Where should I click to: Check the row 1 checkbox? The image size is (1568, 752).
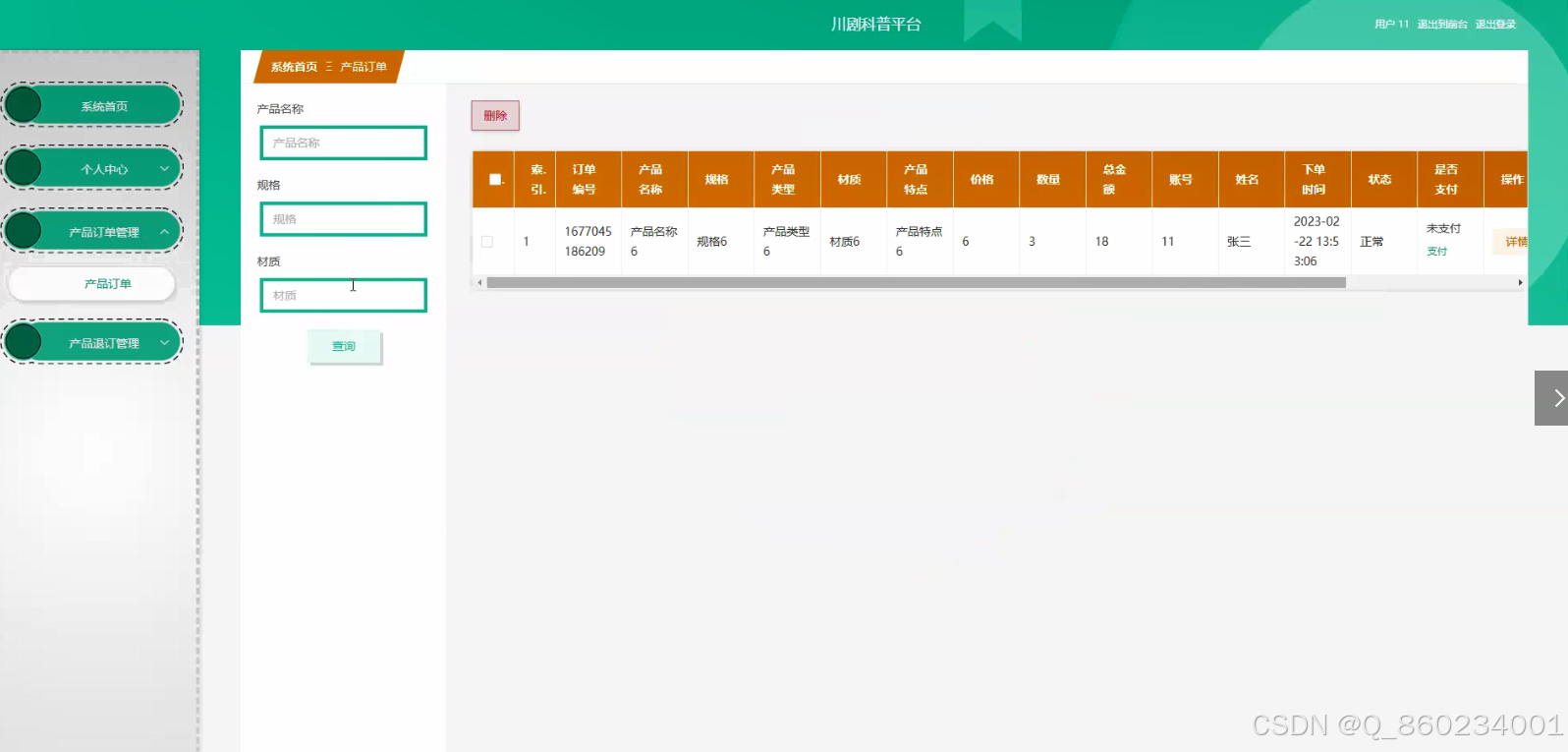487,241
